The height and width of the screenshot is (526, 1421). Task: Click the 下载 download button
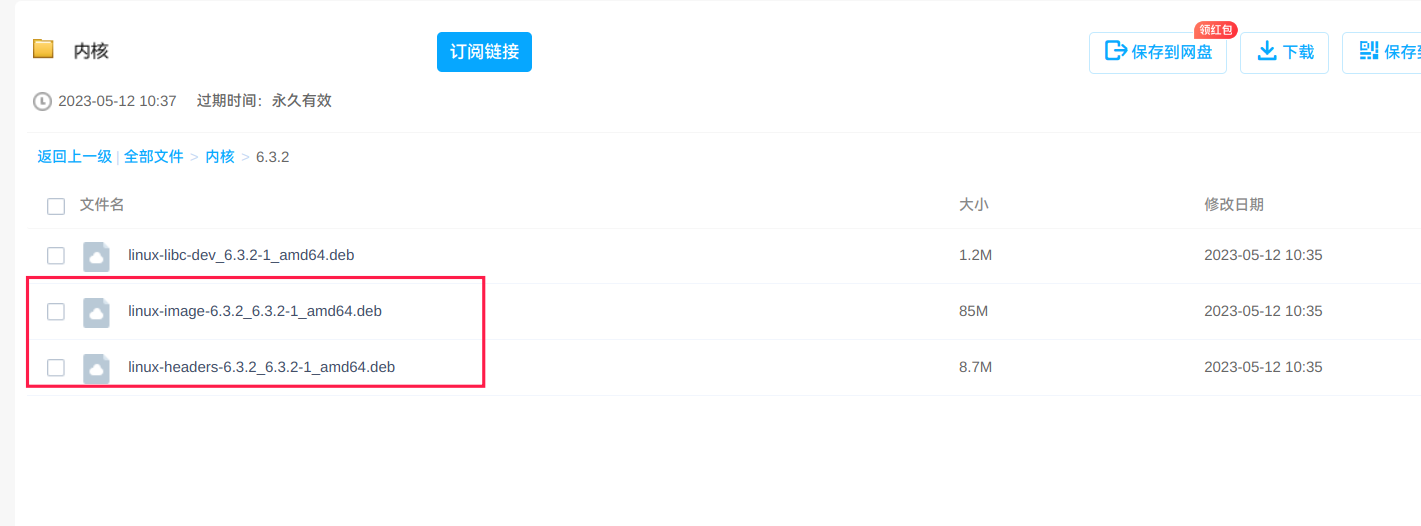click(x=1284, y=52)
